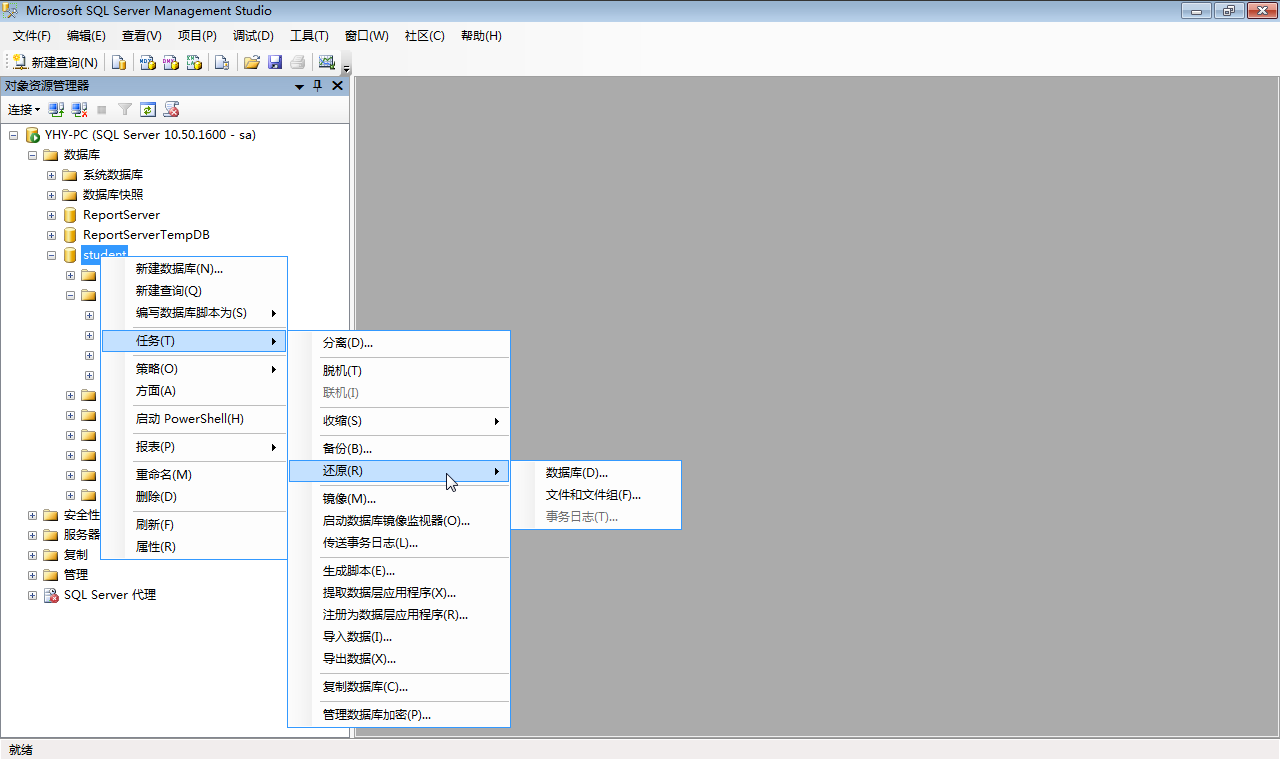Click the Analysis Services XMLA Query icon
The width and height of the screenshot is (1280, 760).
[x=195, y=62]
